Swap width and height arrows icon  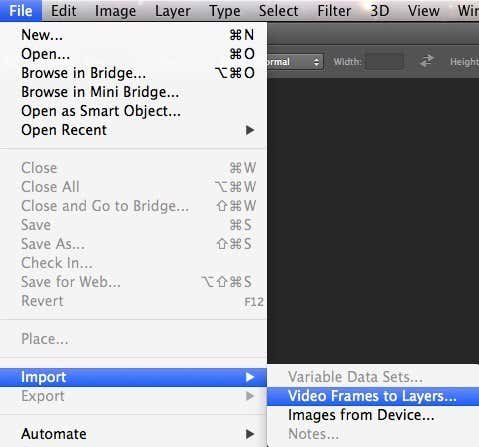coord(427,61)
